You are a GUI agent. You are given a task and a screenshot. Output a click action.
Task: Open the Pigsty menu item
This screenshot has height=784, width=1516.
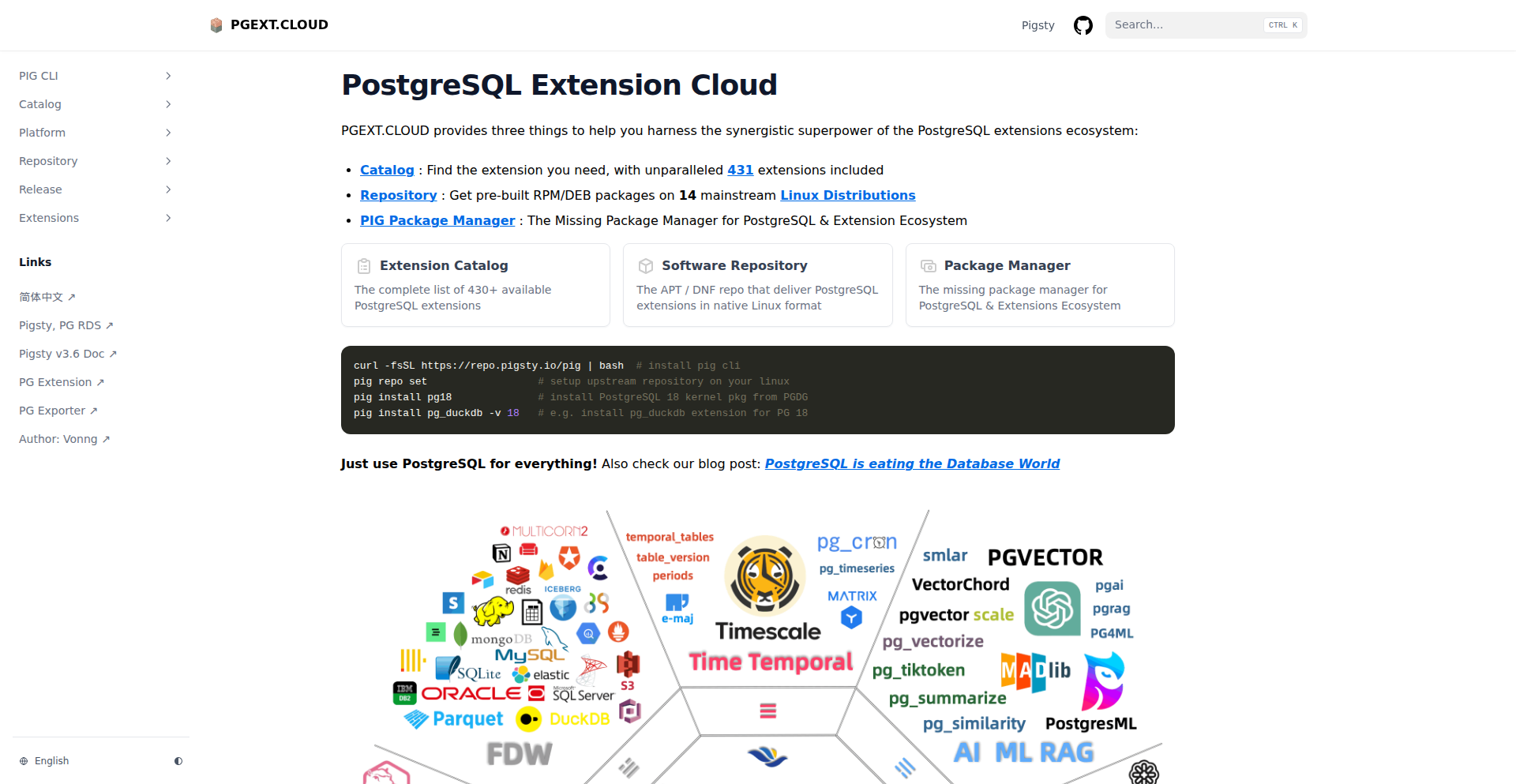pyautogui.click(x=1038, y=24)
